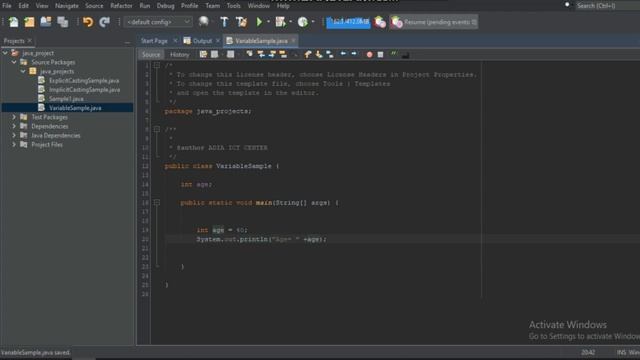Shift line right with blue arrow icon

click(x=354, y=54)
